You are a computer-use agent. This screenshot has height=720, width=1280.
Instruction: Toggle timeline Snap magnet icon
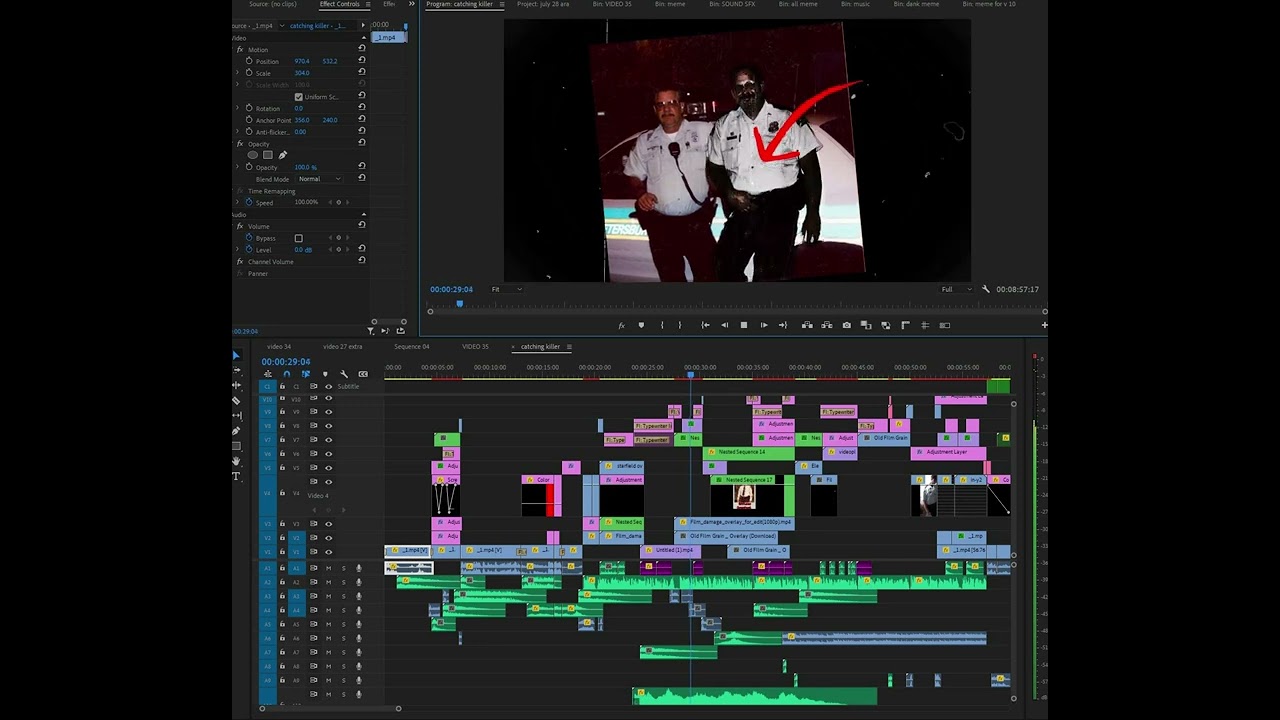coord(287,374)
